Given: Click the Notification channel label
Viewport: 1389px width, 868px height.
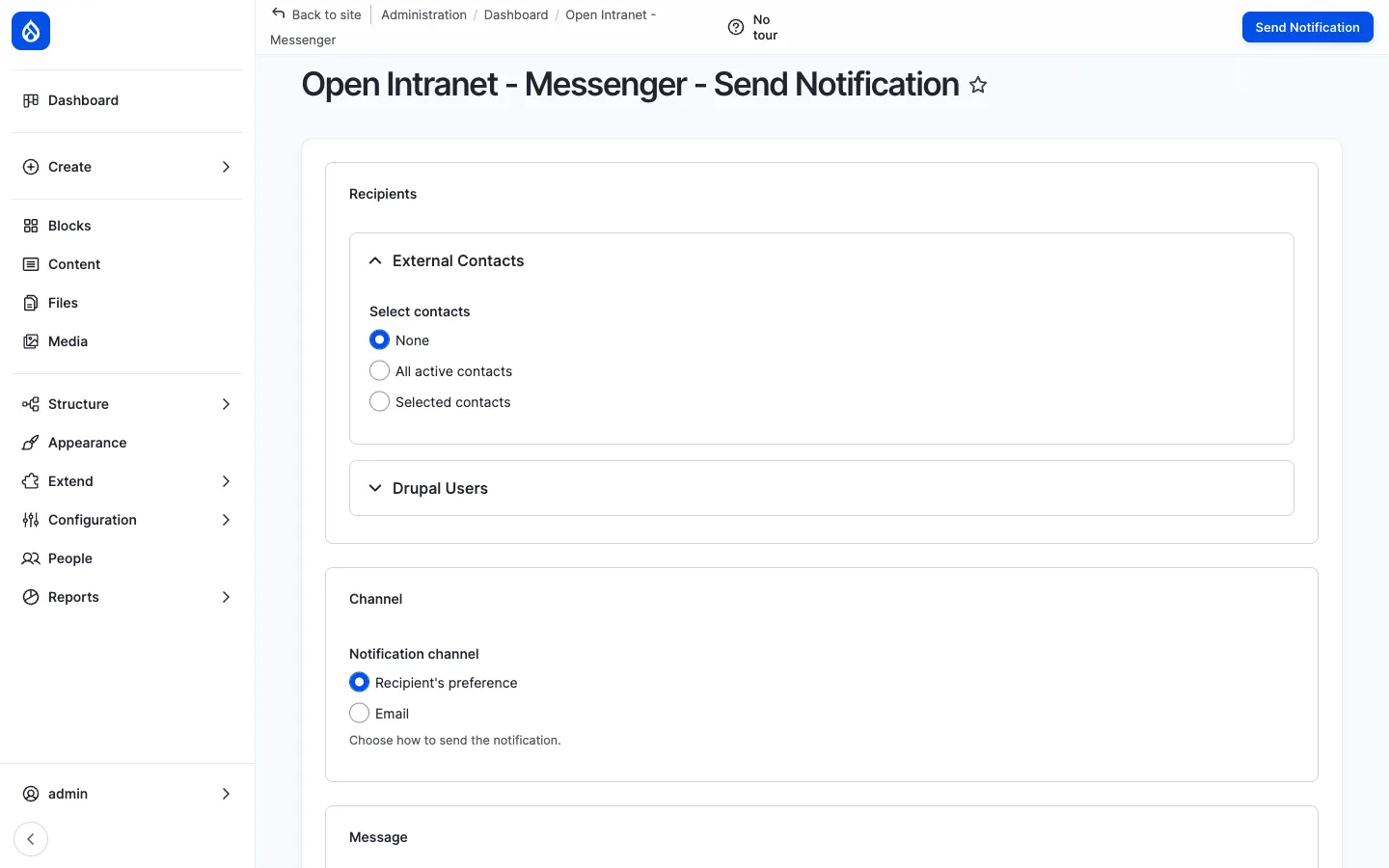Looking at the screenshot, I should tap(414, 654).
